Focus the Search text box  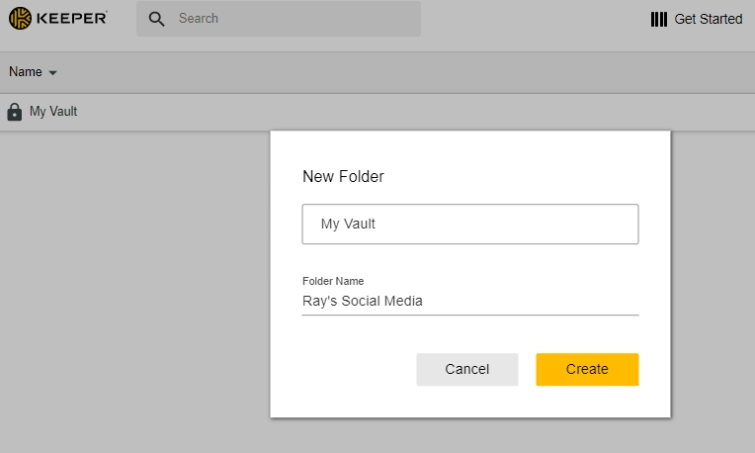(x=278, y=18)
